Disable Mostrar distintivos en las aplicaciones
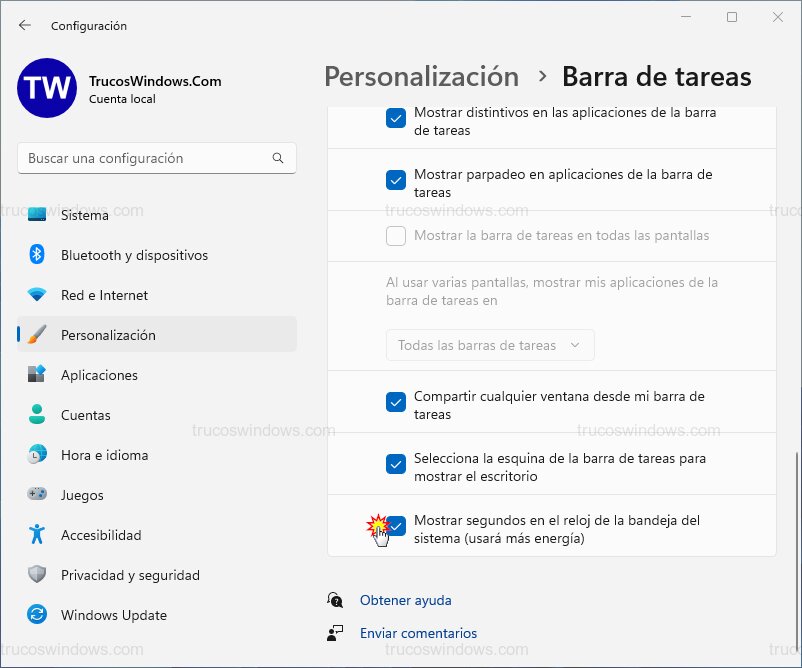This screenshot has width=802, height=668. [x=395, y=117]
